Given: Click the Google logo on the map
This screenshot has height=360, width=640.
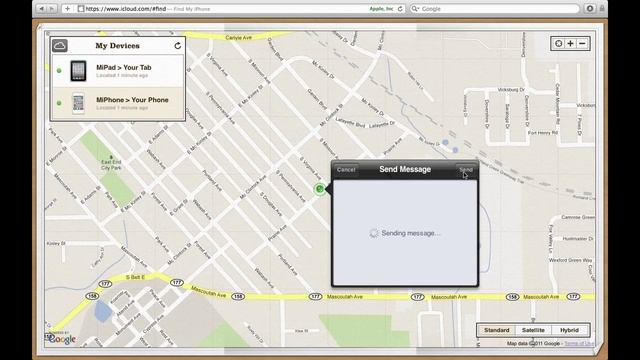Looking at the screenshot, I should coord(61,338).
